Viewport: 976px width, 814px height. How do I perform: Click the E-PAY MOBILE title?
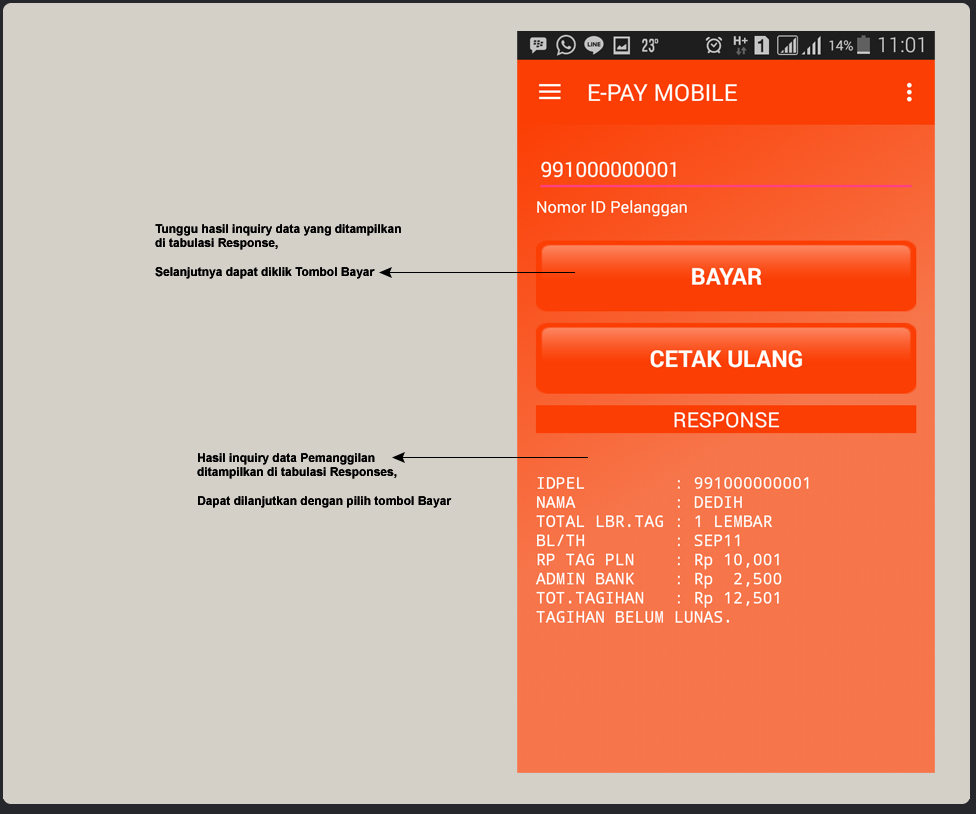click(662, 93)
